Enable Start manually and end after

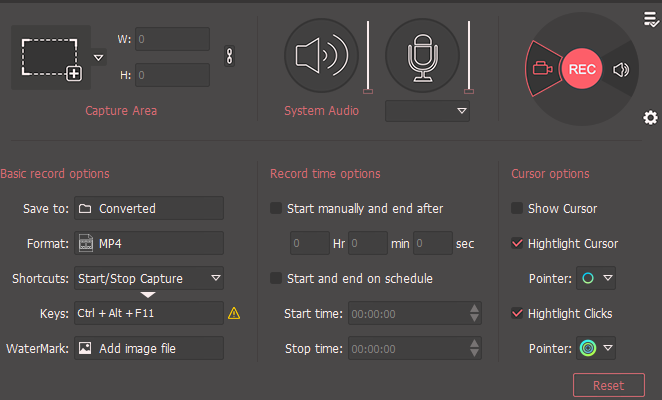[277, 209]
